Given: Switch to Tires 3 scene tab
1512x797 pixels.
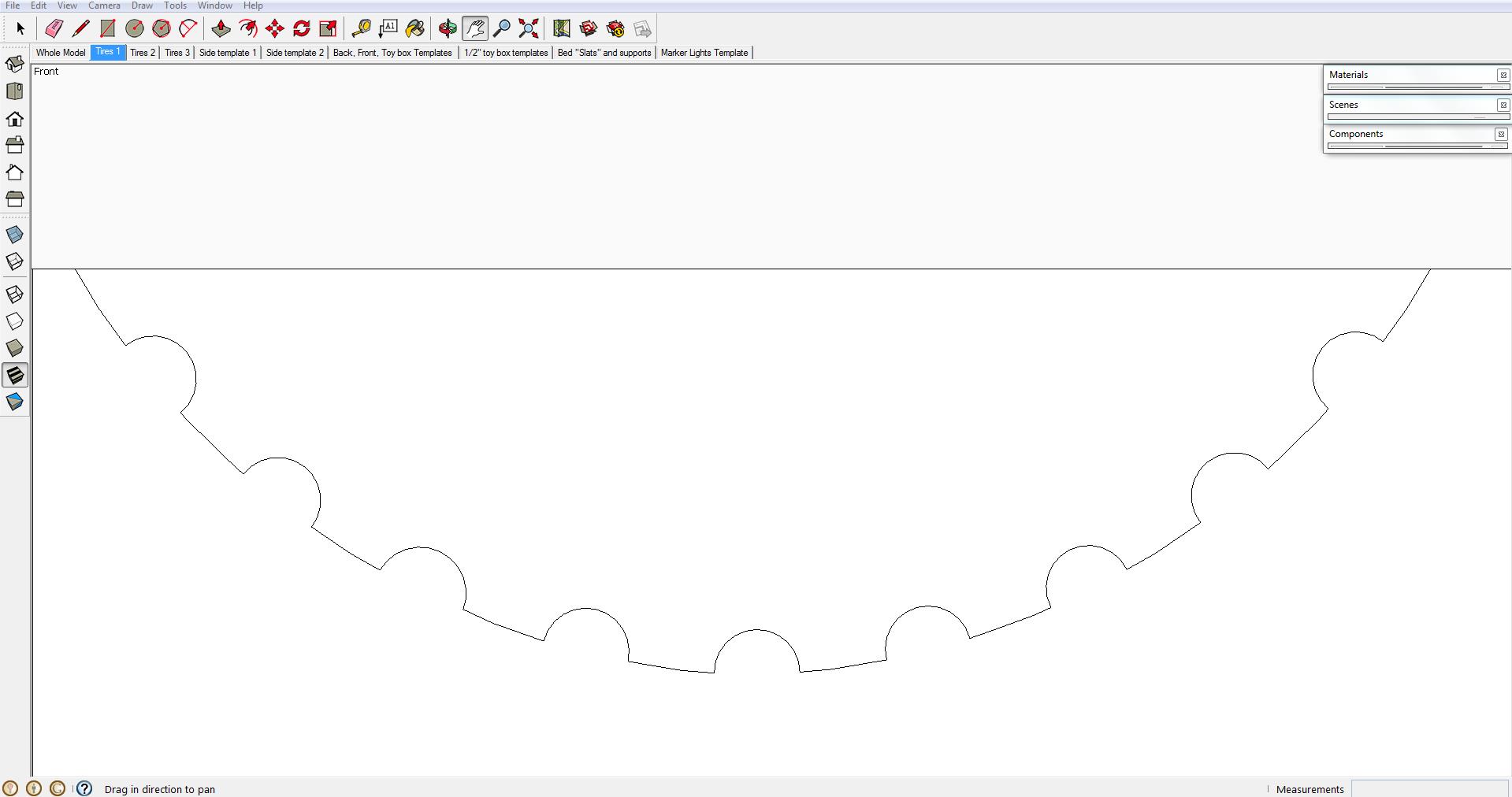Looking at the screenshot, I should point(177,53).
